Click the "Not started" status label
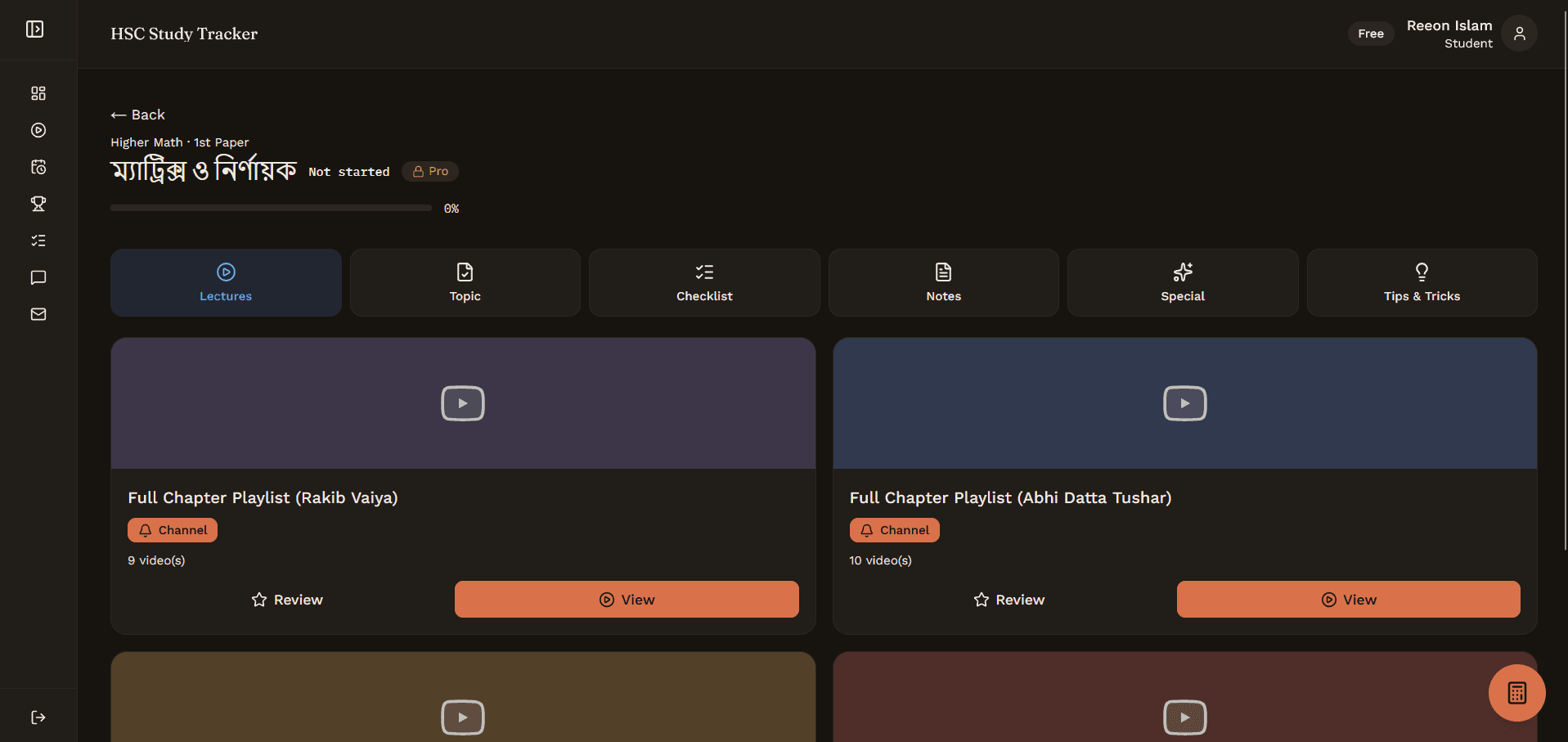1568x742 pixels. [x=349, y=172]
